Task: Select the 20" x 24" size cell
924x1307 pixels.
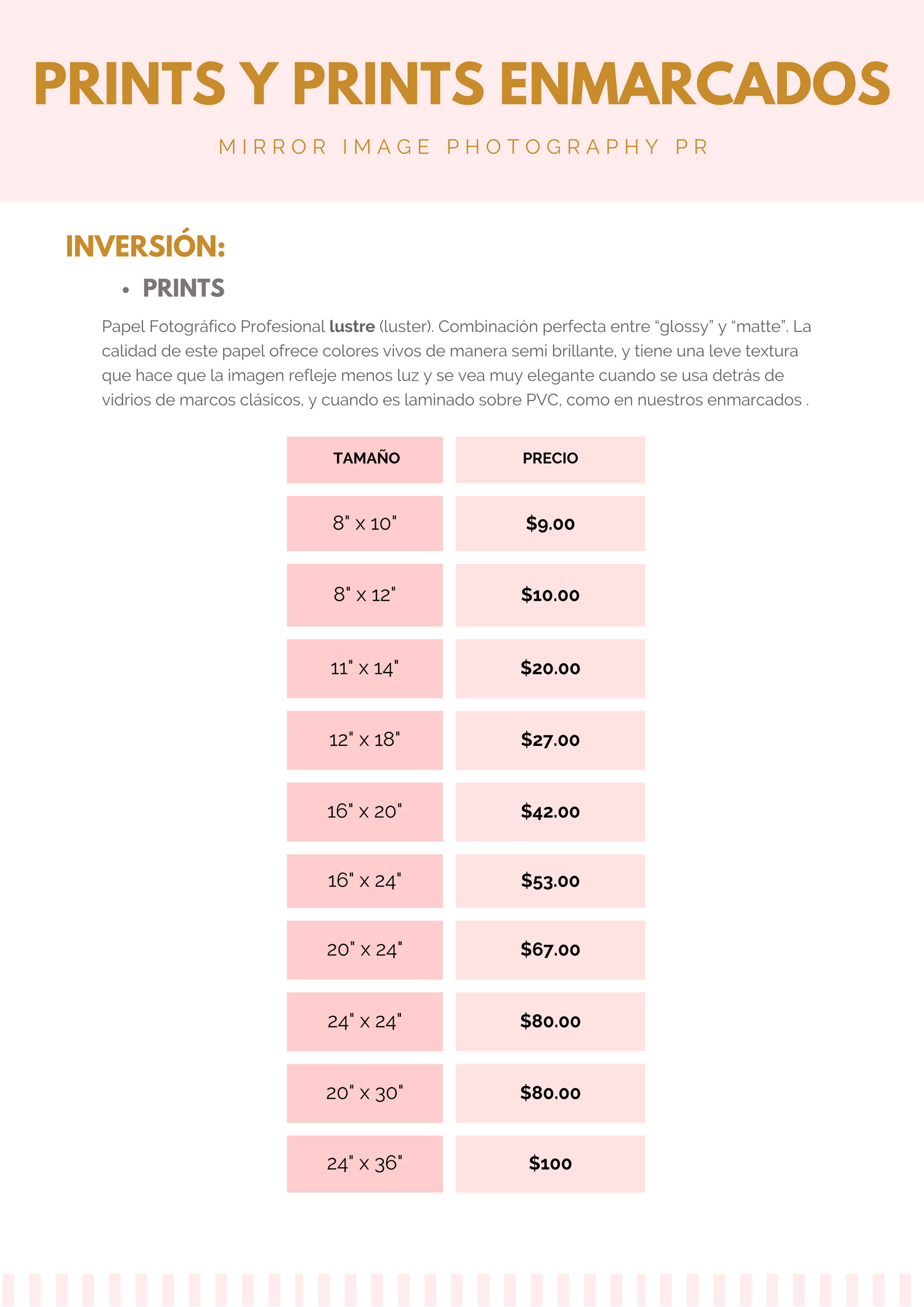Action: pos(365,950)
